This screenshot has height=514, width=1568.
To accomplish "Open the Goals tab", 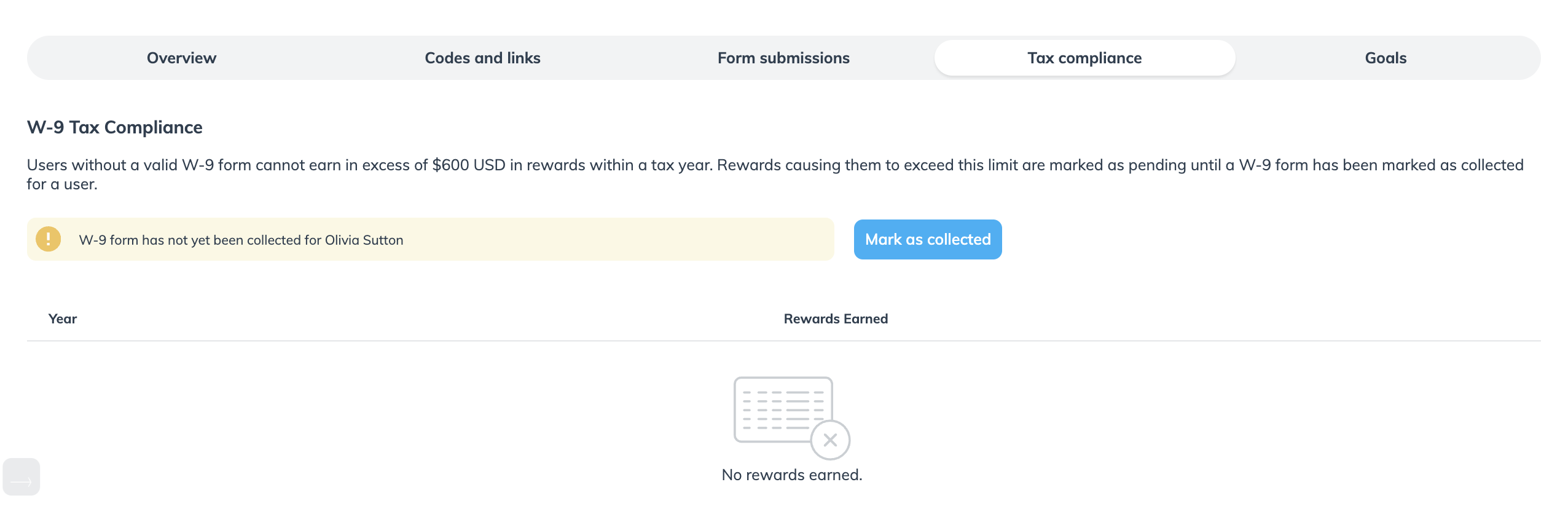I will [x=1386, y=58].
